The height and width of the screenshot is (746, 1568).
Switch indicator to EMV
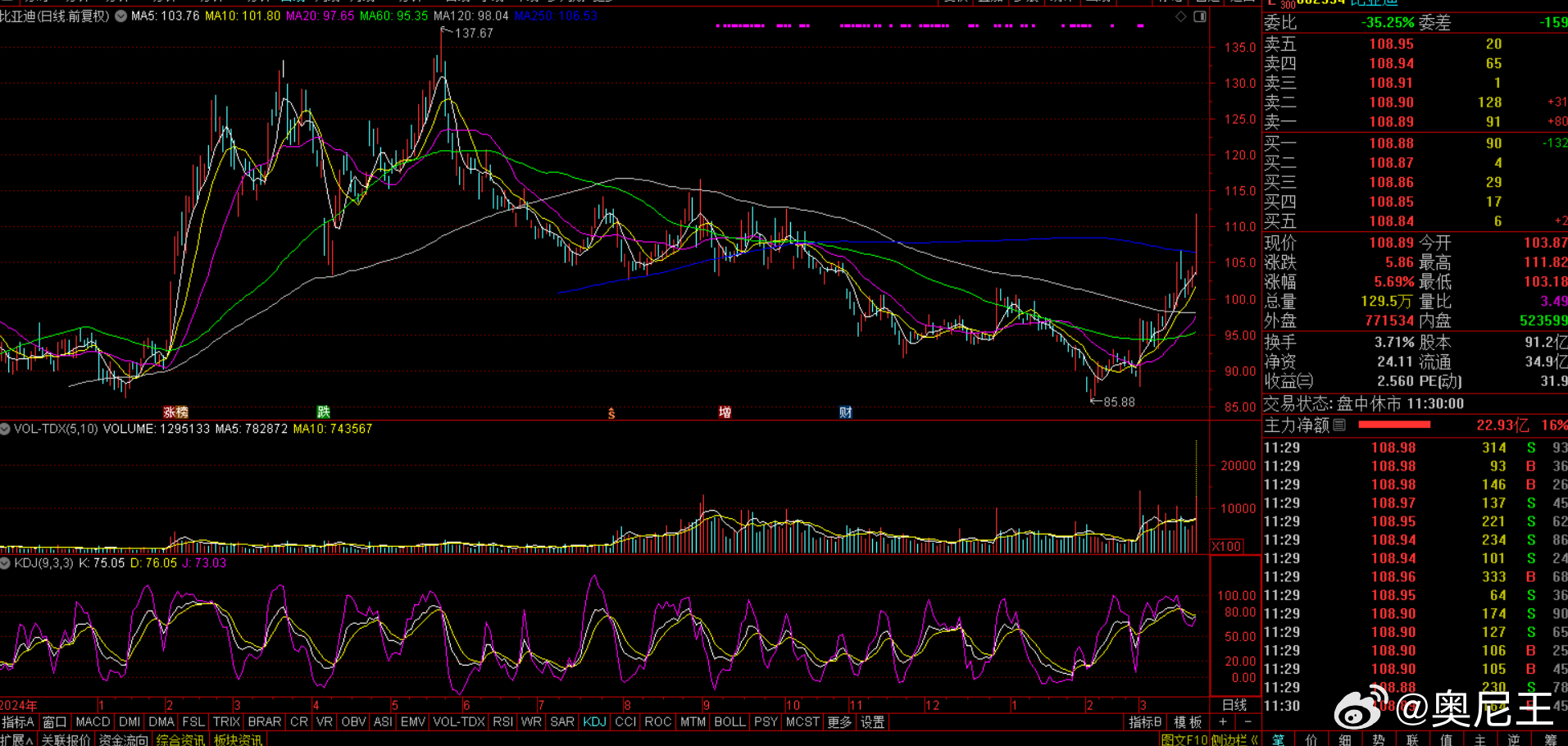coord(413,722)
